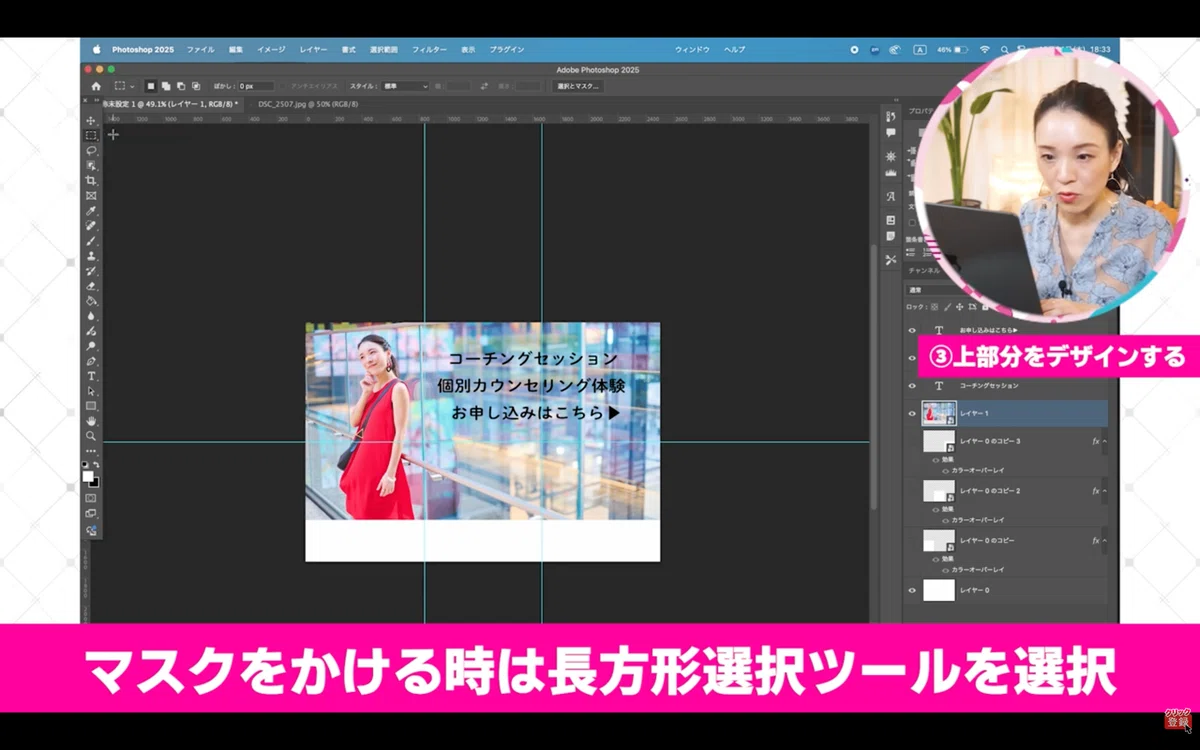Select the Lasso tool

pos(91,150)
